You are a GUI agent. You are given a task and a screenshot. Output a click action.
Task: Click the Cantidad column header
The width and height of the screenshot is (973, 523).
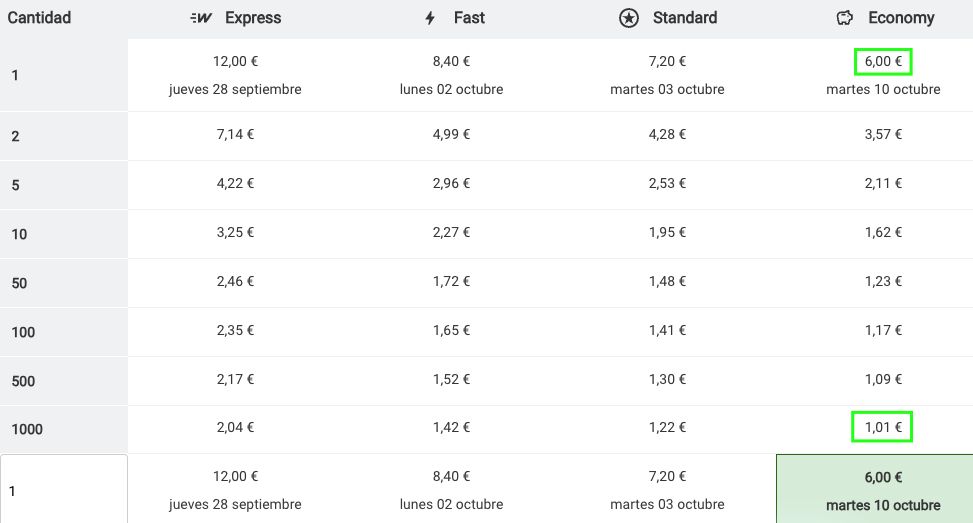click(x=39, y=18)
